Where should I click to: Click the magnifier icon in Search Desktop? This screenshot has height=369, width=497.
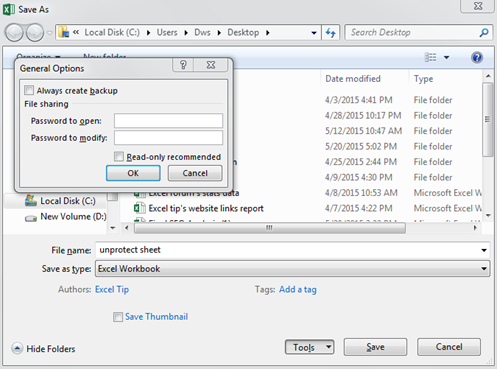484,33
